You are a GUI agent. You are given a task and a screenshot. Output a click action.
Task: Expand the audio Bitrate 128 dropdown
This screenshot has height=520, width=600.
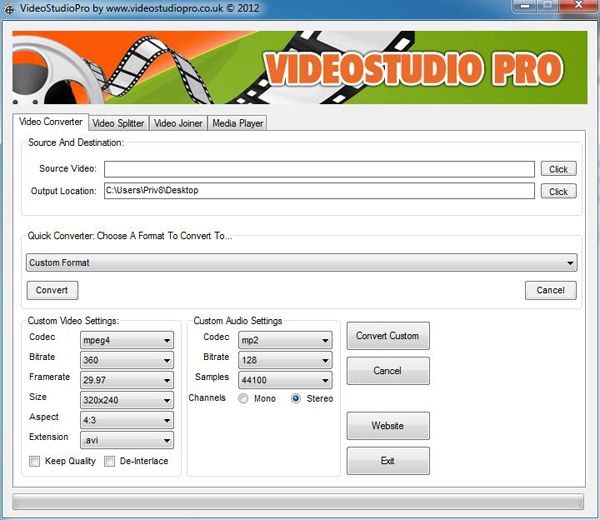pyautogui.click(x=285, y=360)
